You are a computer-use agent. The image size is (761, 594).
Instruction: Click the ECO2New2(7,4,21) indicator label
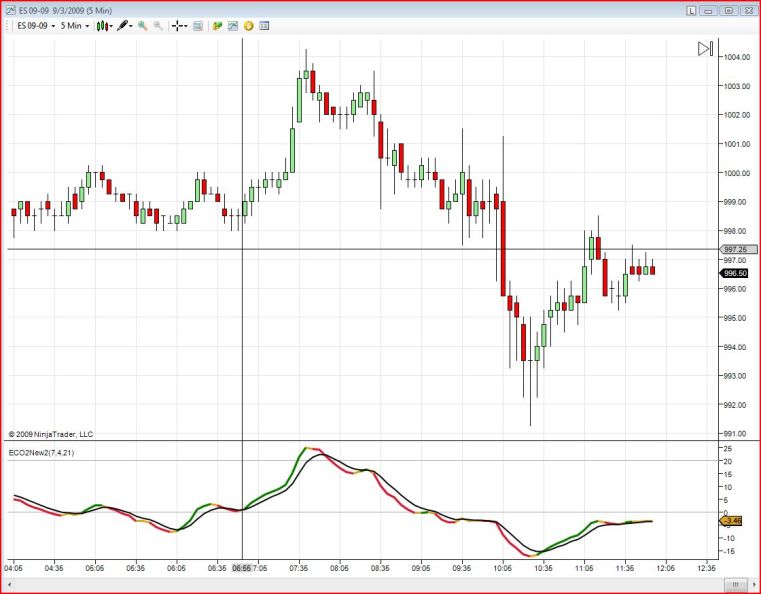(41, 453)
